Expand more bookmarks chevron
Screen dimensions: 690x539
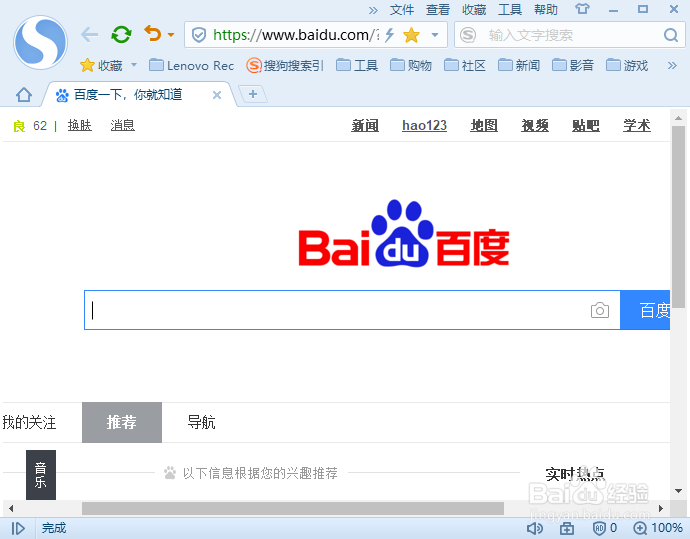(x=672, y=66)
